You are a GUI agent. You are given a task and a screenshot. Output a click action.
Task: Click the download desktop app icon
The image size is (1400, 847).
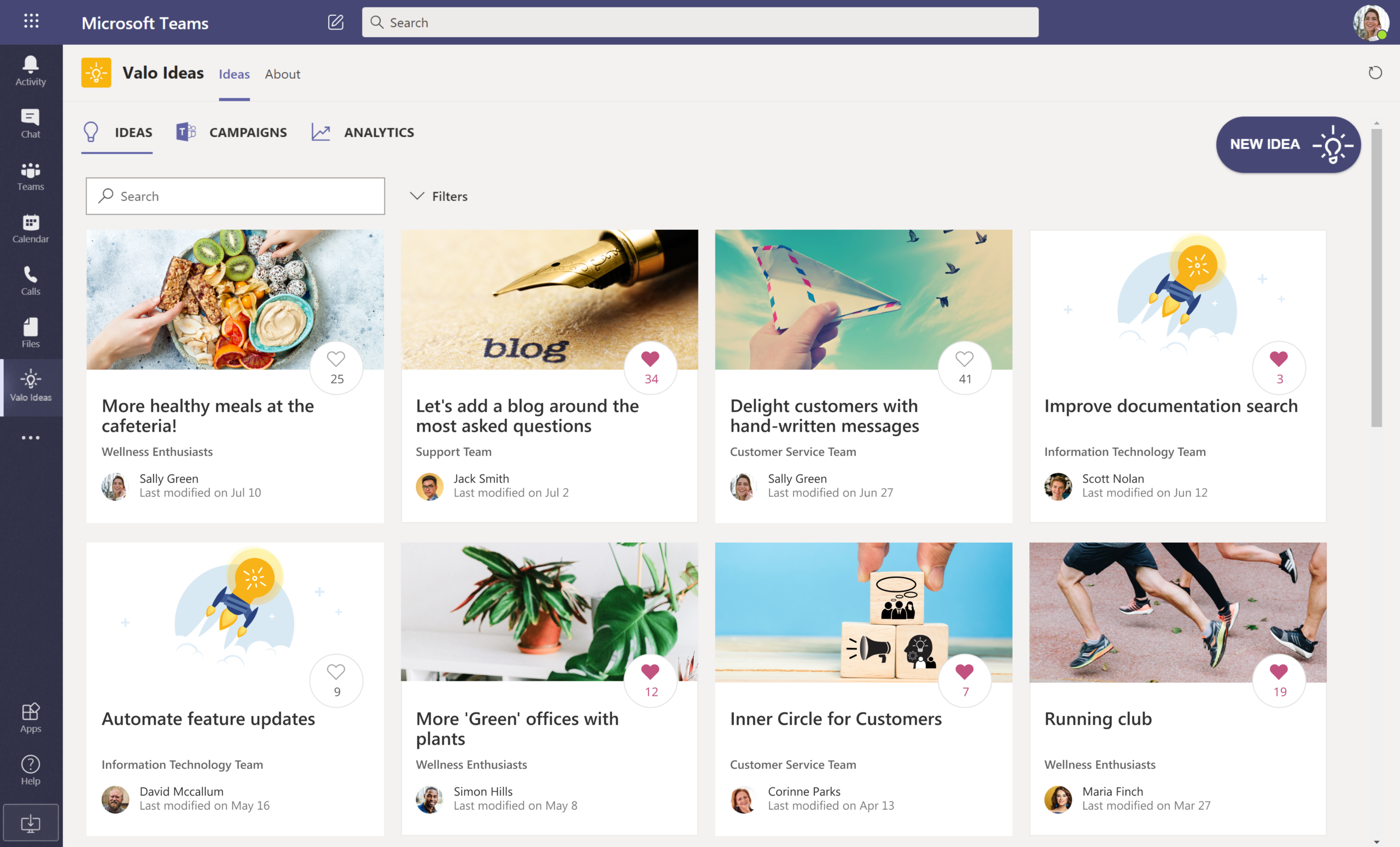(31, 822)
